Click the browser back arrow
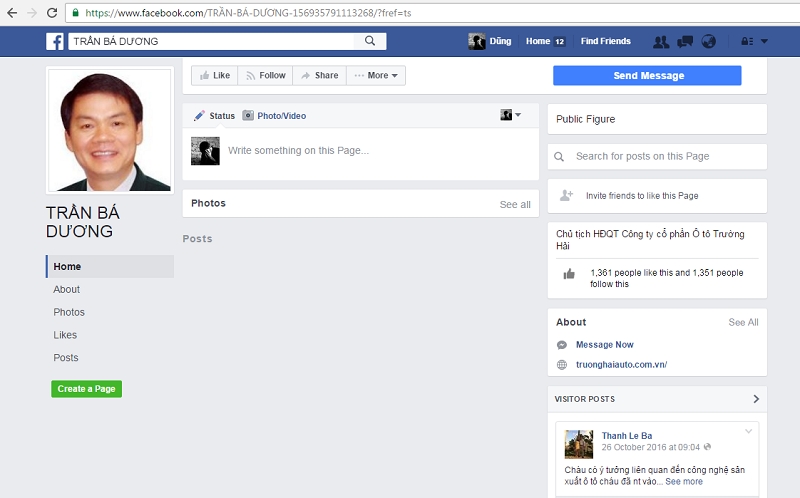The width and height of the screenshot is (800, 498). (11, 13)
